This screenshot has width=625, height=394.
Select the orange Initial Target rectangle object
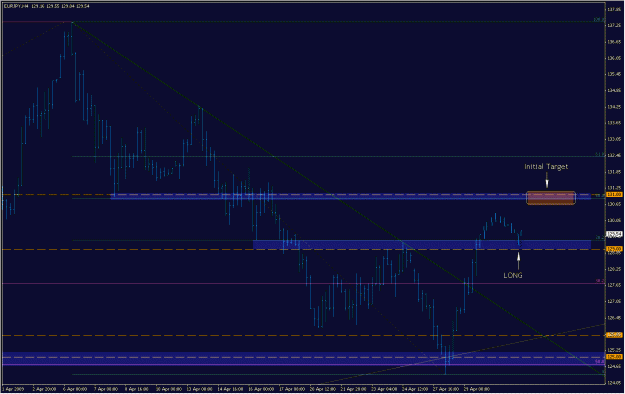551,198
